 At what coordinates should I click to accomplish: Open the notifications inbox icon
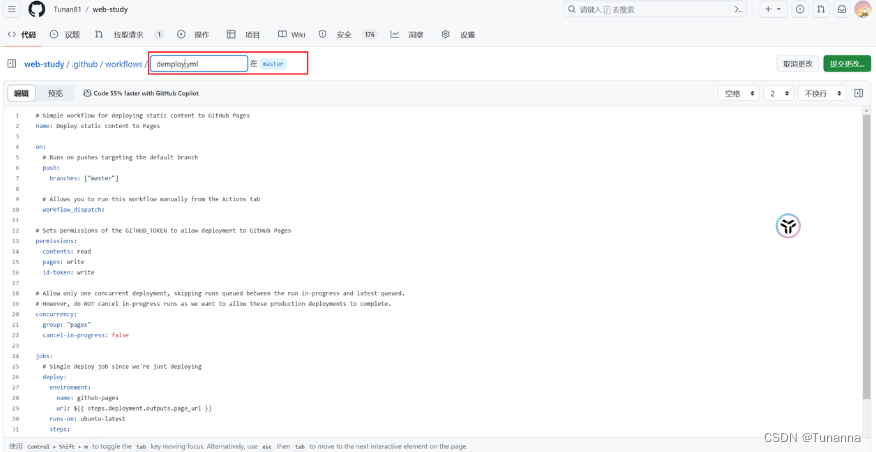click(841, 9)
